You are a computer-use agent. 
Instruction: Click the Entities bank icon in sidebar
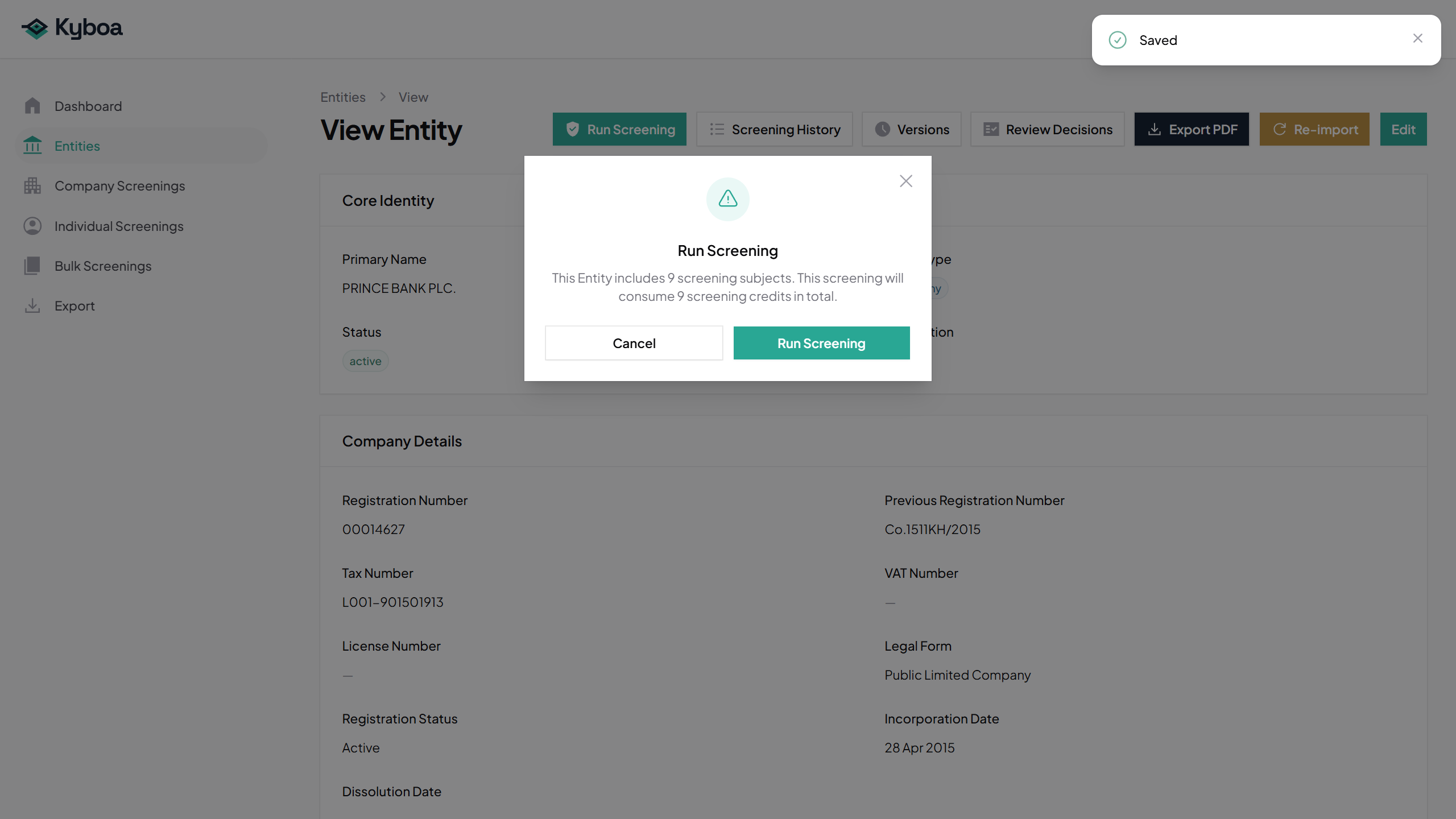(x=32, y=146)
